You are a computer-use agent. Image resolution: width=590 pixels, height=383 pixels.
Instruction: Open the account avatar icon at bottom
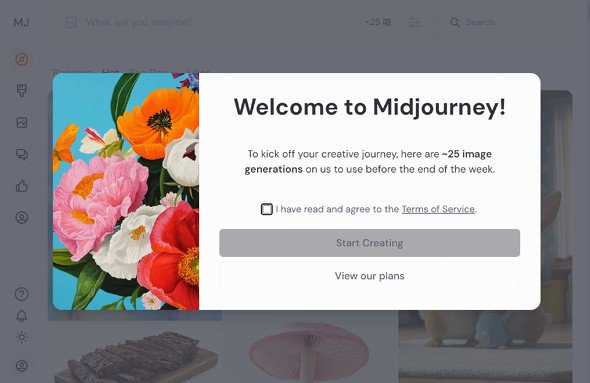pos(22,366)
